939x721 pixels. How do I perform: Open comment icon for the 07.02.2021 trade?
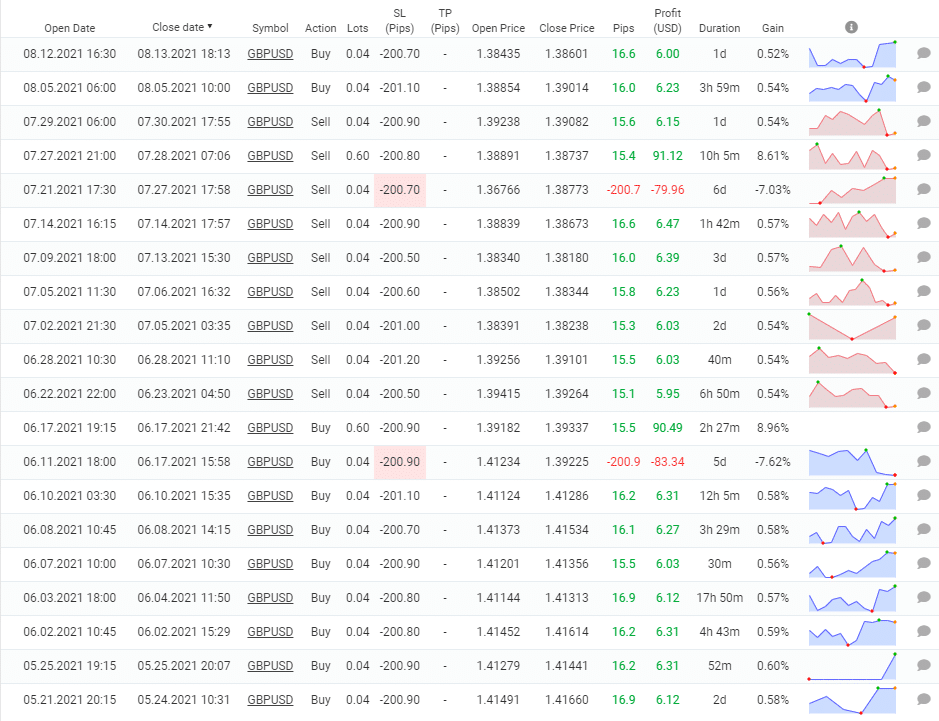coord(923,326)
